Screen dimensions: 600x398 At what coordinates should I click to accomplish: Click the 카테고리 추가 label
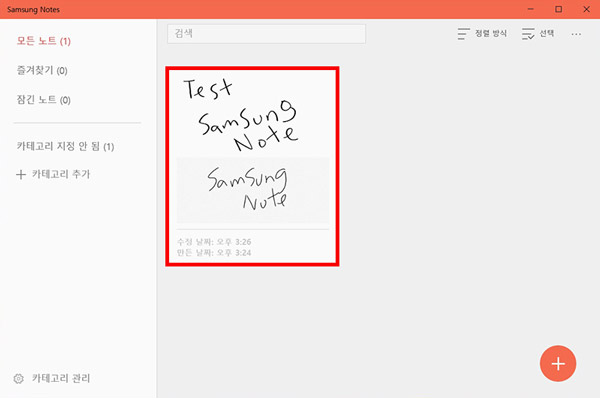[61, 175]
